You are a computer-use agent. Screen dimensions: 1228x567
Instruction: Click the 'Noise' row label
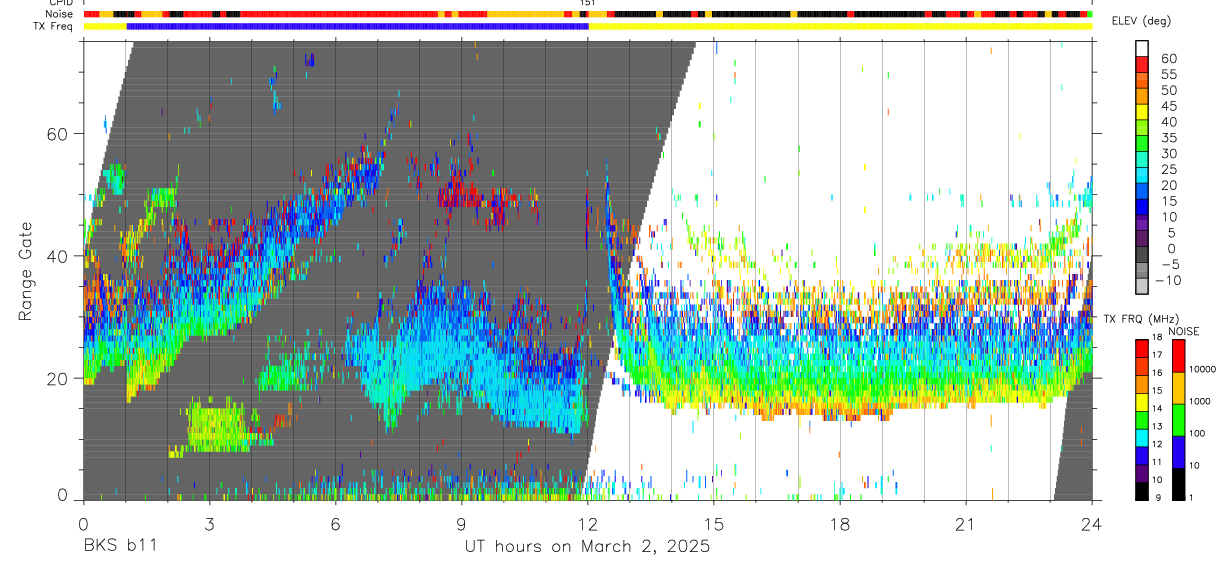point(61,14)
